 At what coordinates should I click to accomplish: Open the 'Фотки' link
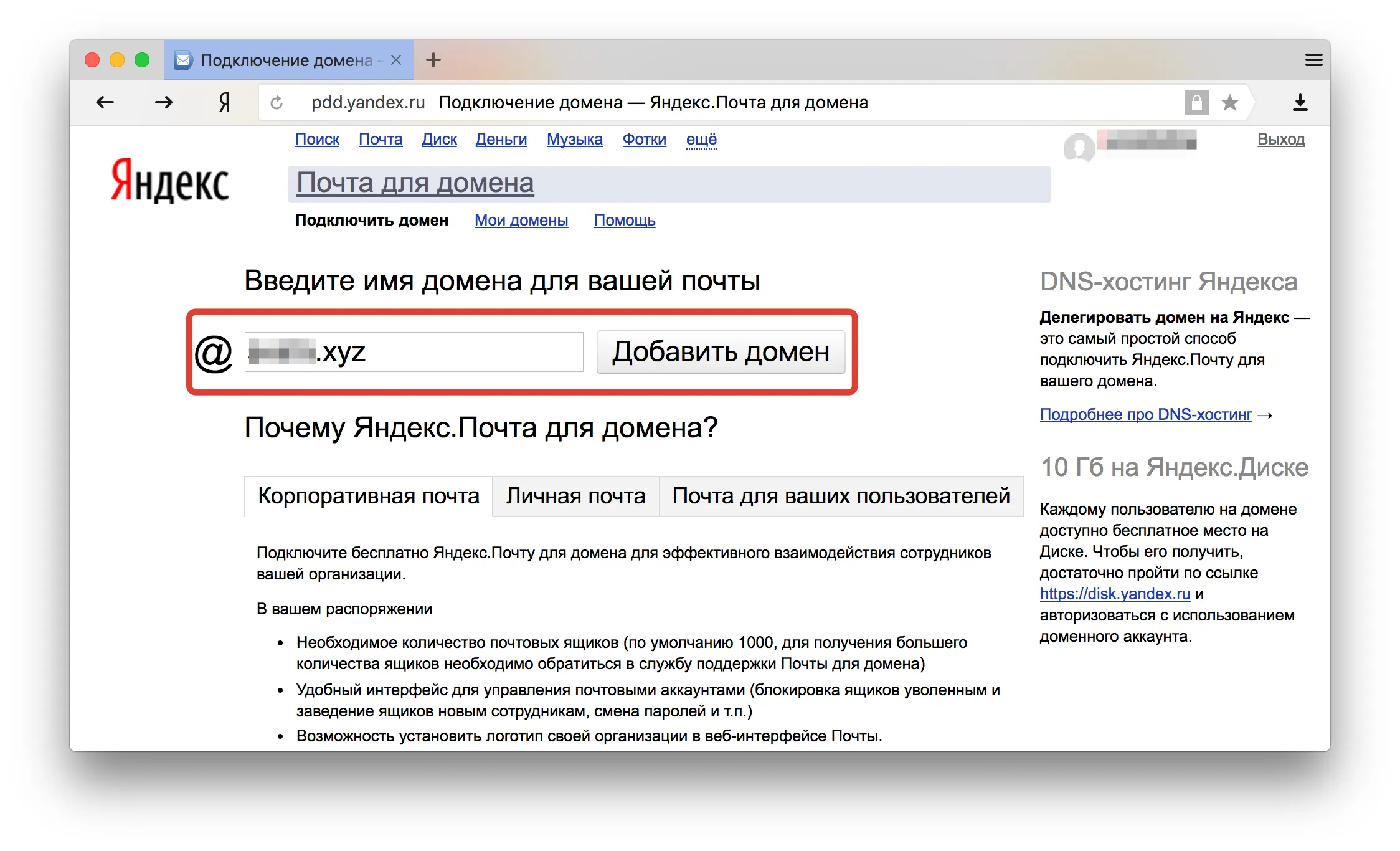pyautogui.click(x=645, y=139)
